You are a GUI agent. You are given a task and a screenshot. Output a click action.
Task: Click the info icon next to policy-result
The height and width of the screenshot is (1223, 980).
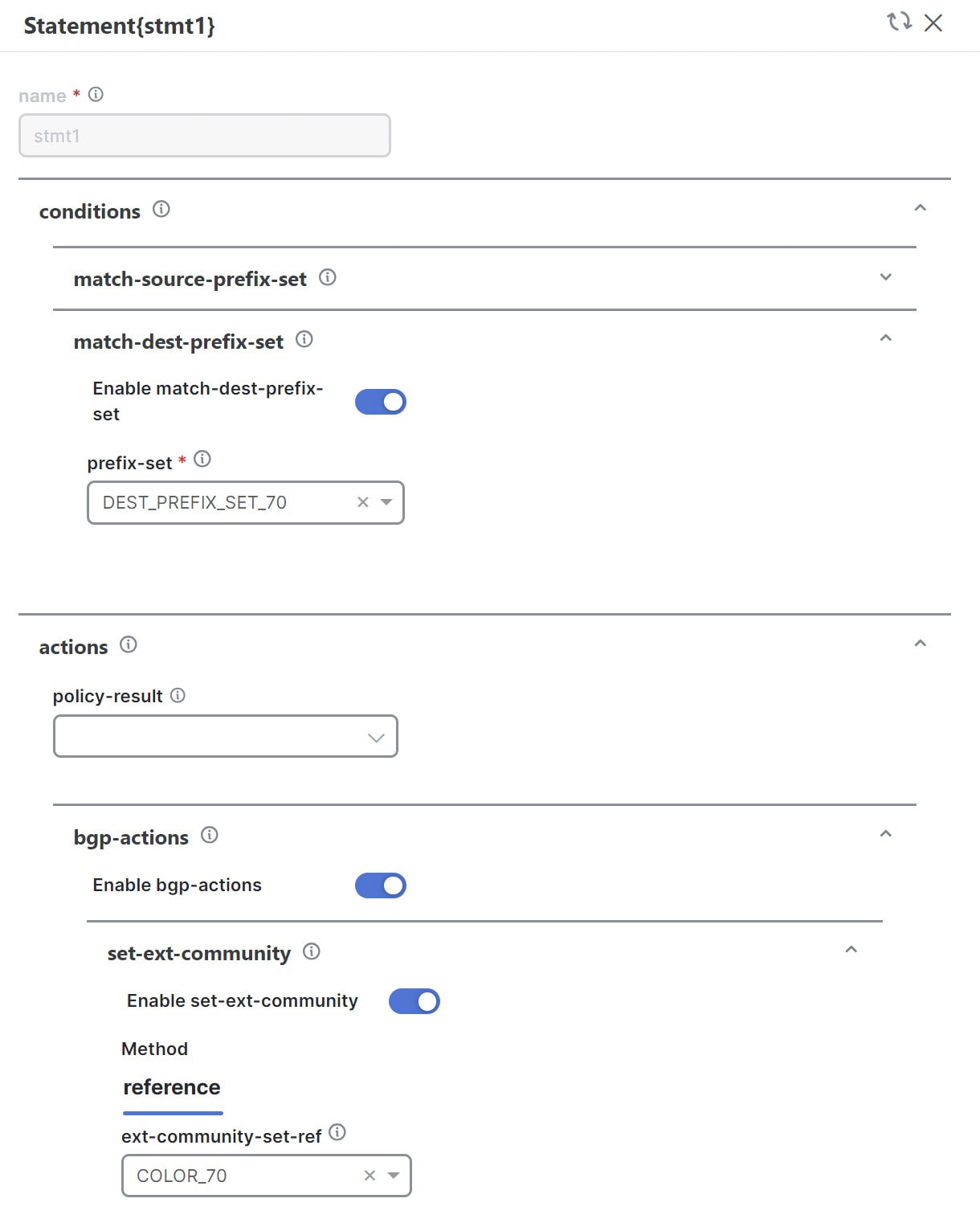tap(178, 695)
